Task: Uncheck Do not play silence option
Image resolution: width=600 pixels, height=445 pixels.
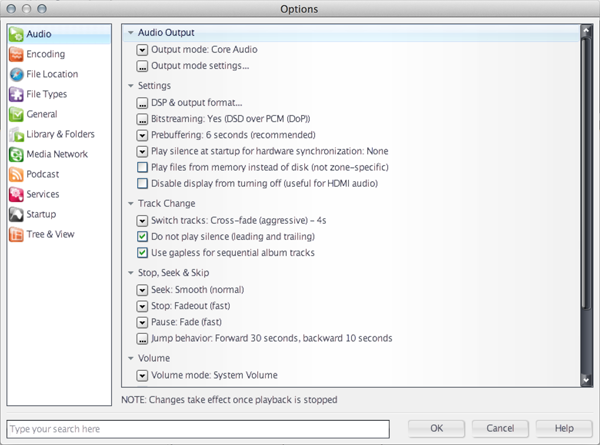Action: 142,236
